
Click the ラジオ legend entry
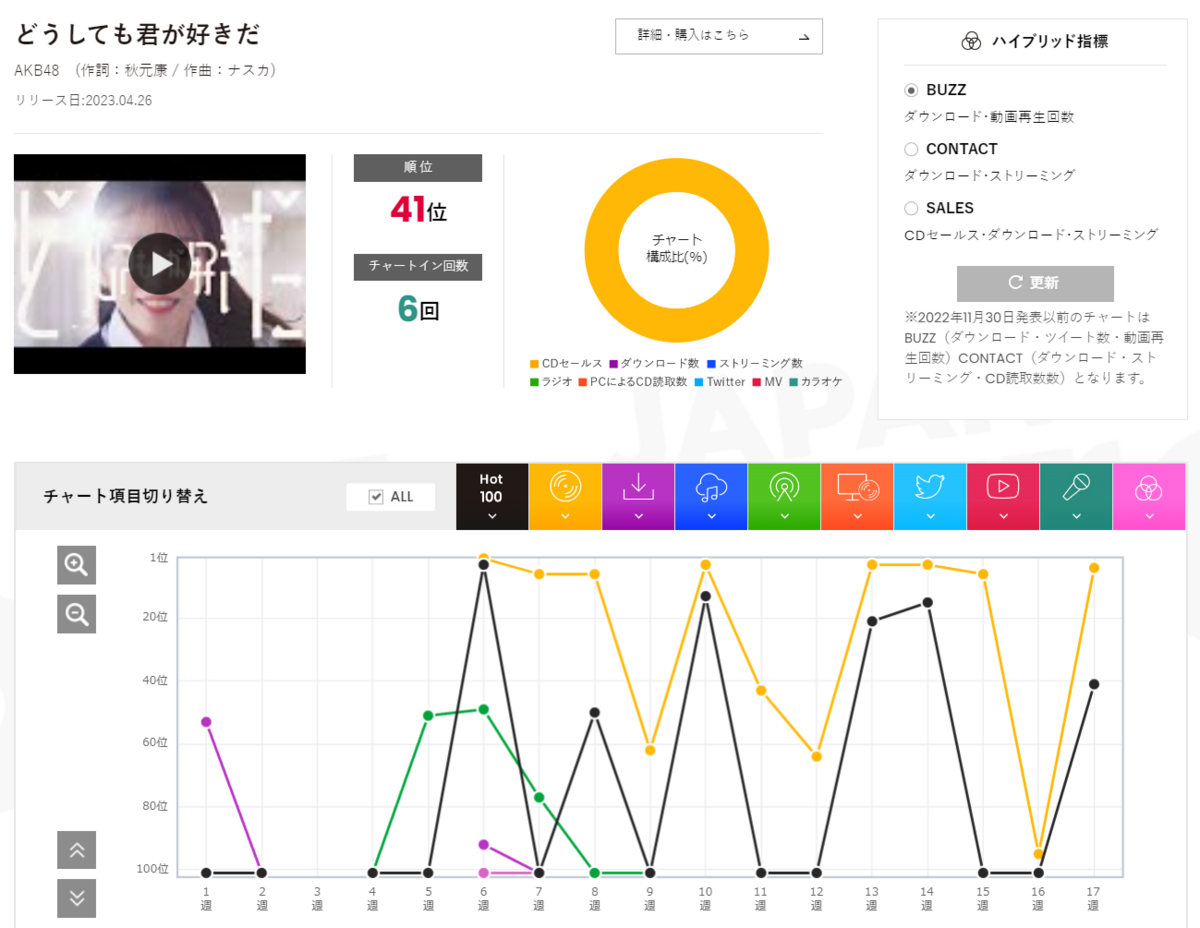tap(551, 382)
